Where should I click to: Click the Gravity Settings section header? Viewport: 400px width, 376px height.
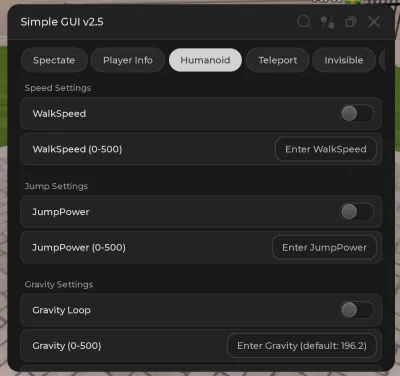(x=59, y=284)
